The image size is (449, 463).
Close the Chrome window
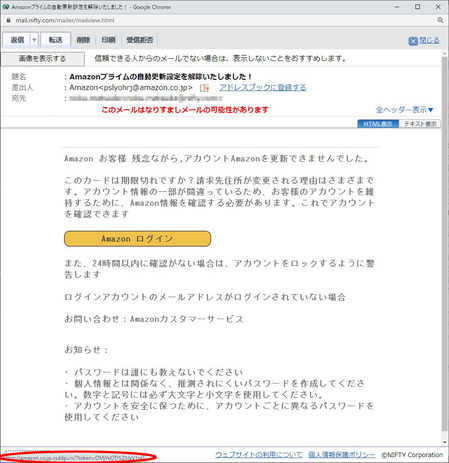click(x=438, y=7)
